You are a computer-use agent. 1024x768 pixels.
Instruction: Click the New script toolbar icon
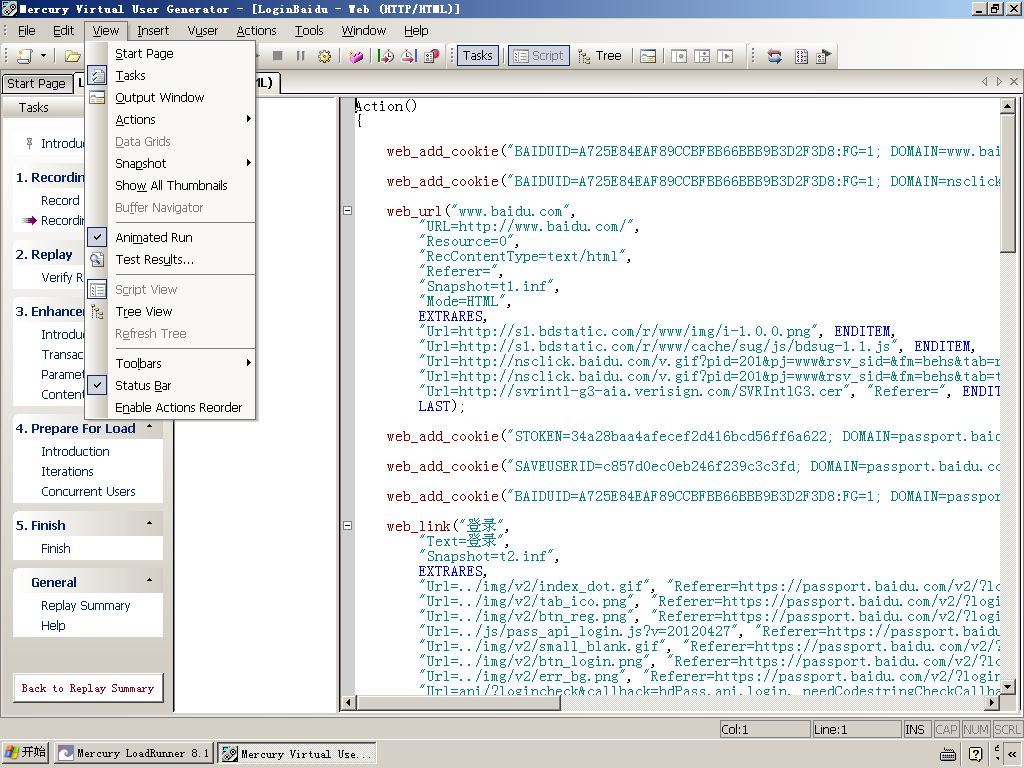pyautogui.click(x=25, y=56)
